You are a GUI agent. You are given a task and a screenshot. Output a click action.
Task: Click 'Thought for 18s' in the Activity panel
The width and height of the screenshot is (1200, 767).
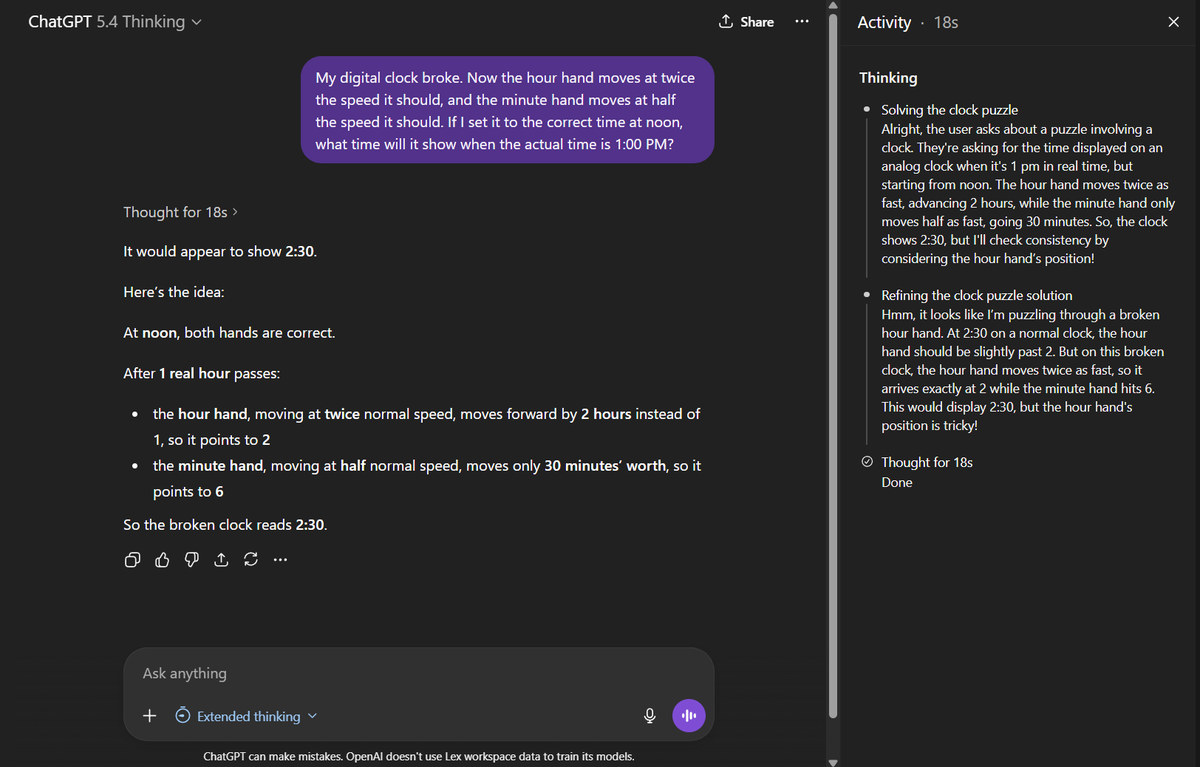(927, 462)
